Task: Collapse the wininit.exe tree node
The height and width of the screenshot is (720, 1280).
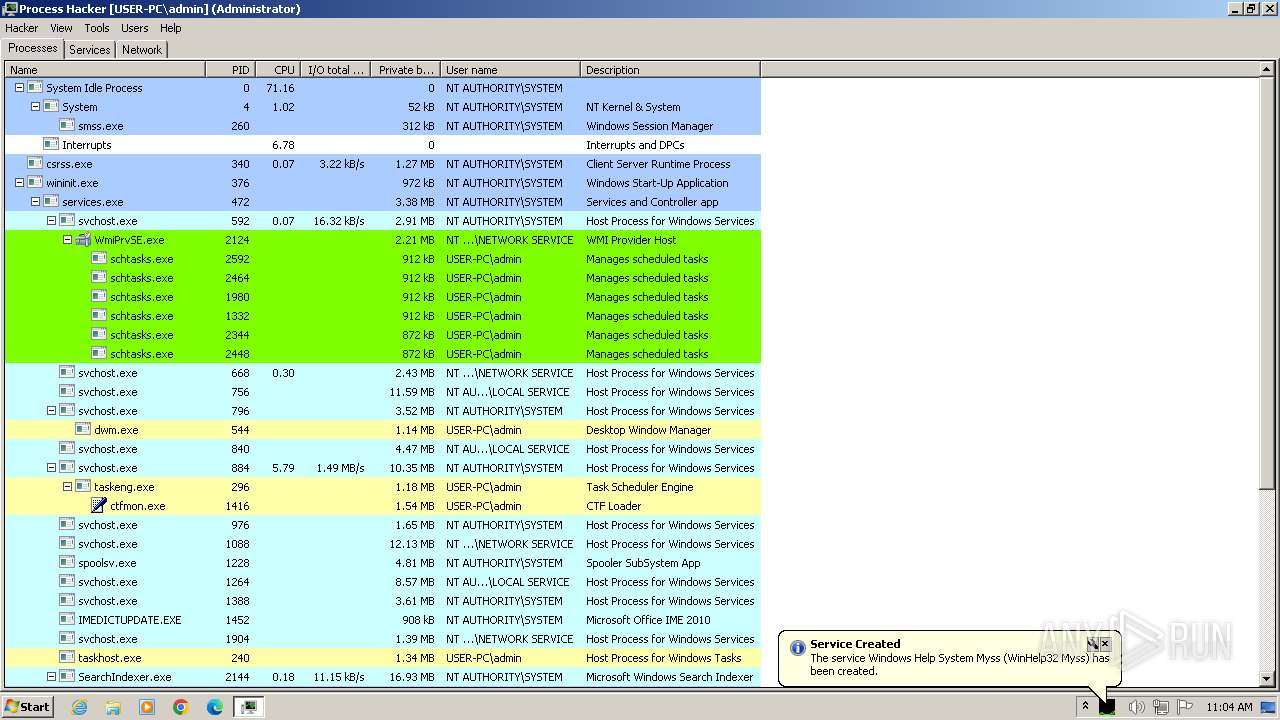Action: 19,183
